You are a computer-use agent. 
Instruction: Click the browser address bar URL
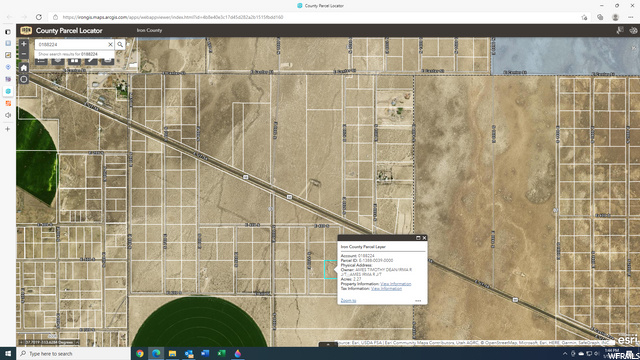pyautogui.click(x=173, y=17)
